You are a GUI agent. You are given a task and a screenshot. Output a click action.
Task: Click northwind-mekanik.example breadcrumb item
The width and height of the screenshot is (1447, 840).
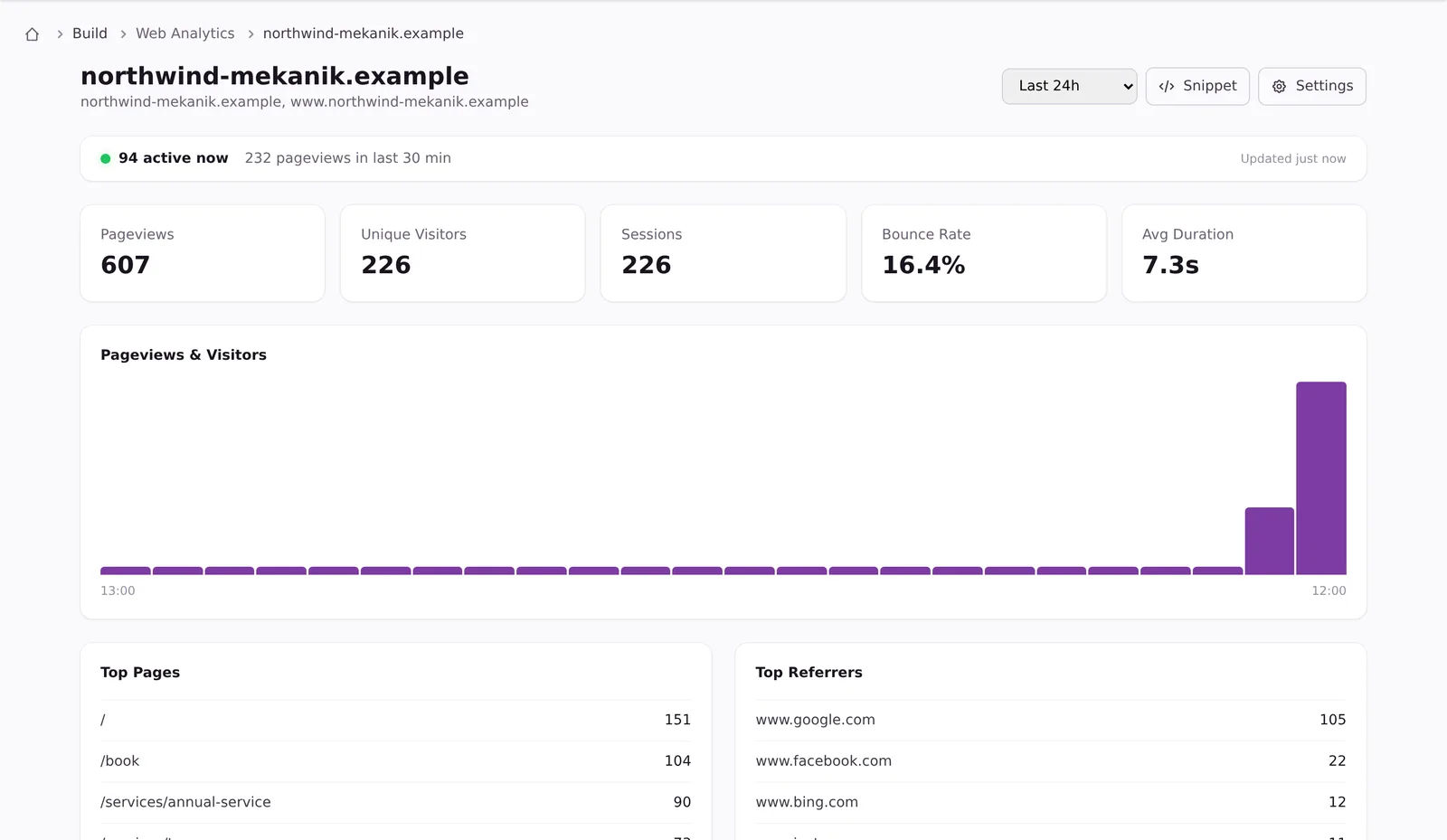coord(363,33)
